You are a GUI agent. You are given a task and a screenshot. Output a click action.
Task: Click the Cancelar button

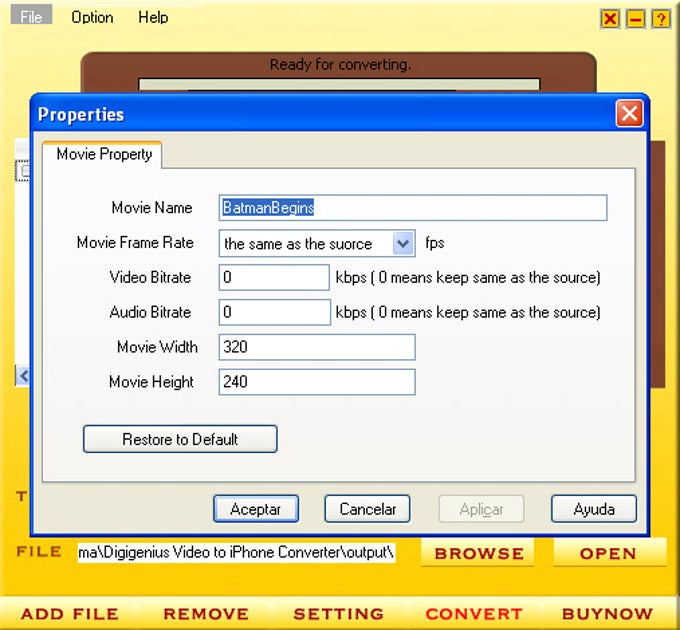[367, 509]
